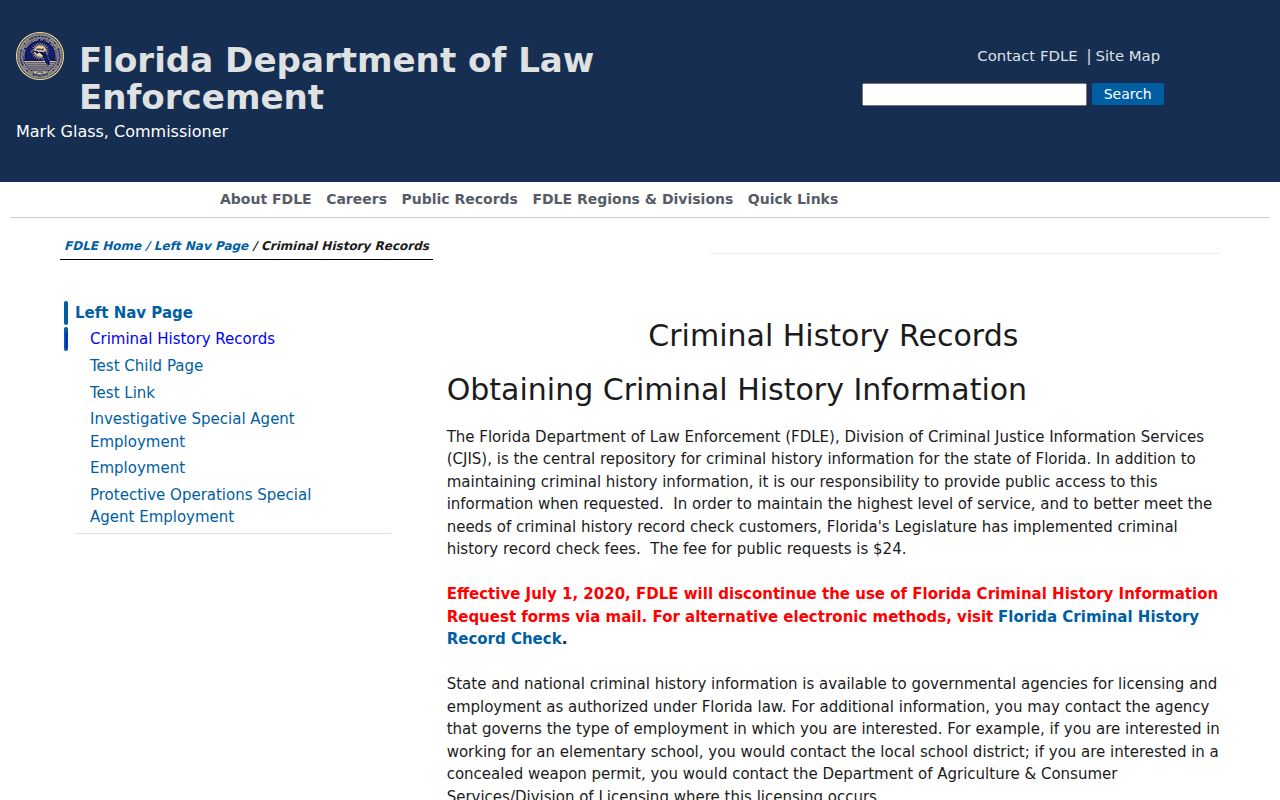Open the Site Map link

1127,56
